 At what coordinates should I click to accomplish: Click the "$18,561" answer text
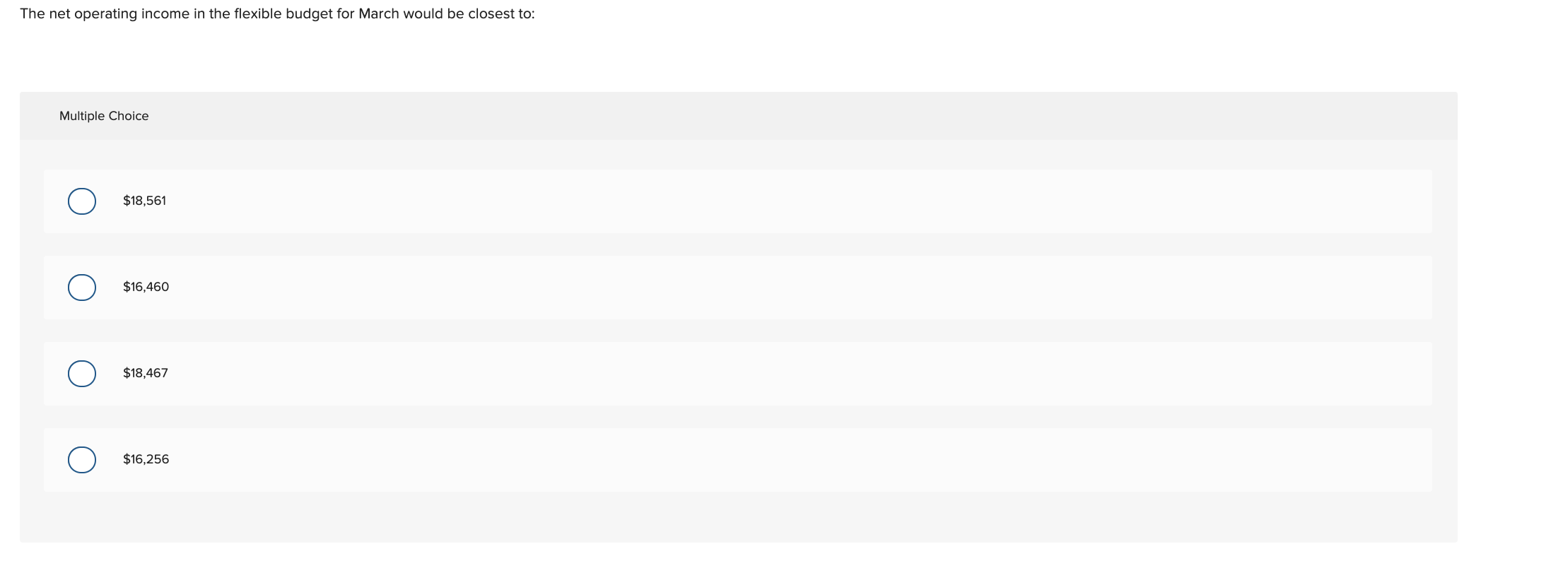[144, 201]
